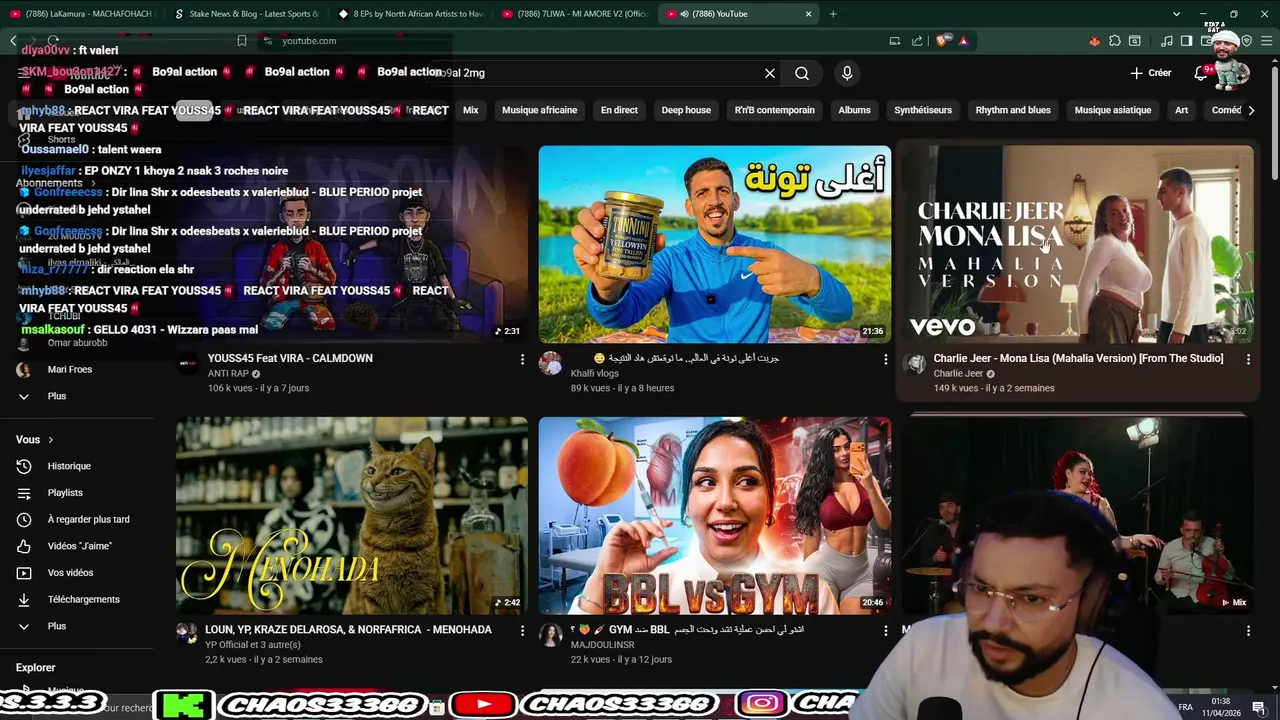Toggle the Brave sidebar panel button
Image resolution: width=1280 pixels, height=720 pixels.
(x=1186, y=41)
